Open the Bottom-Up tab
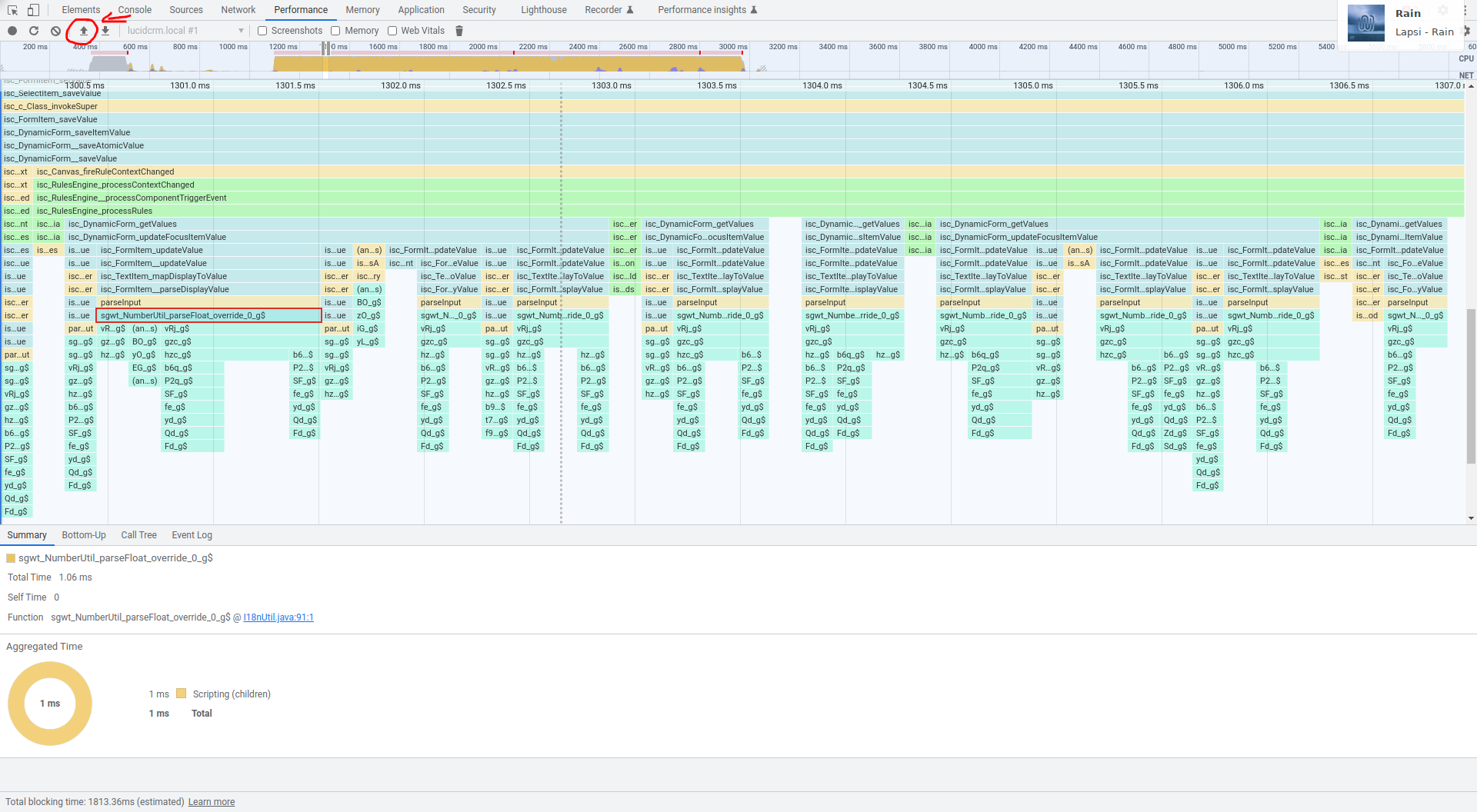 [x=84, y=535]
